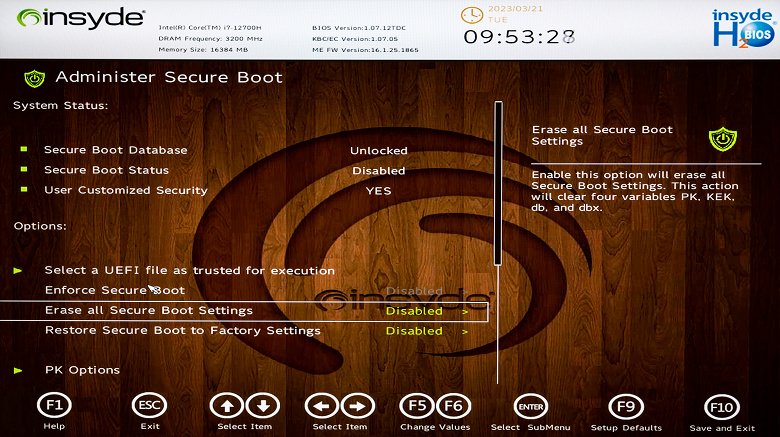Screen dimensions: 780x437
Task: Click the help panel Erase all Secure Boot heading
Action: pyautogui.click(x=602, y=135)
